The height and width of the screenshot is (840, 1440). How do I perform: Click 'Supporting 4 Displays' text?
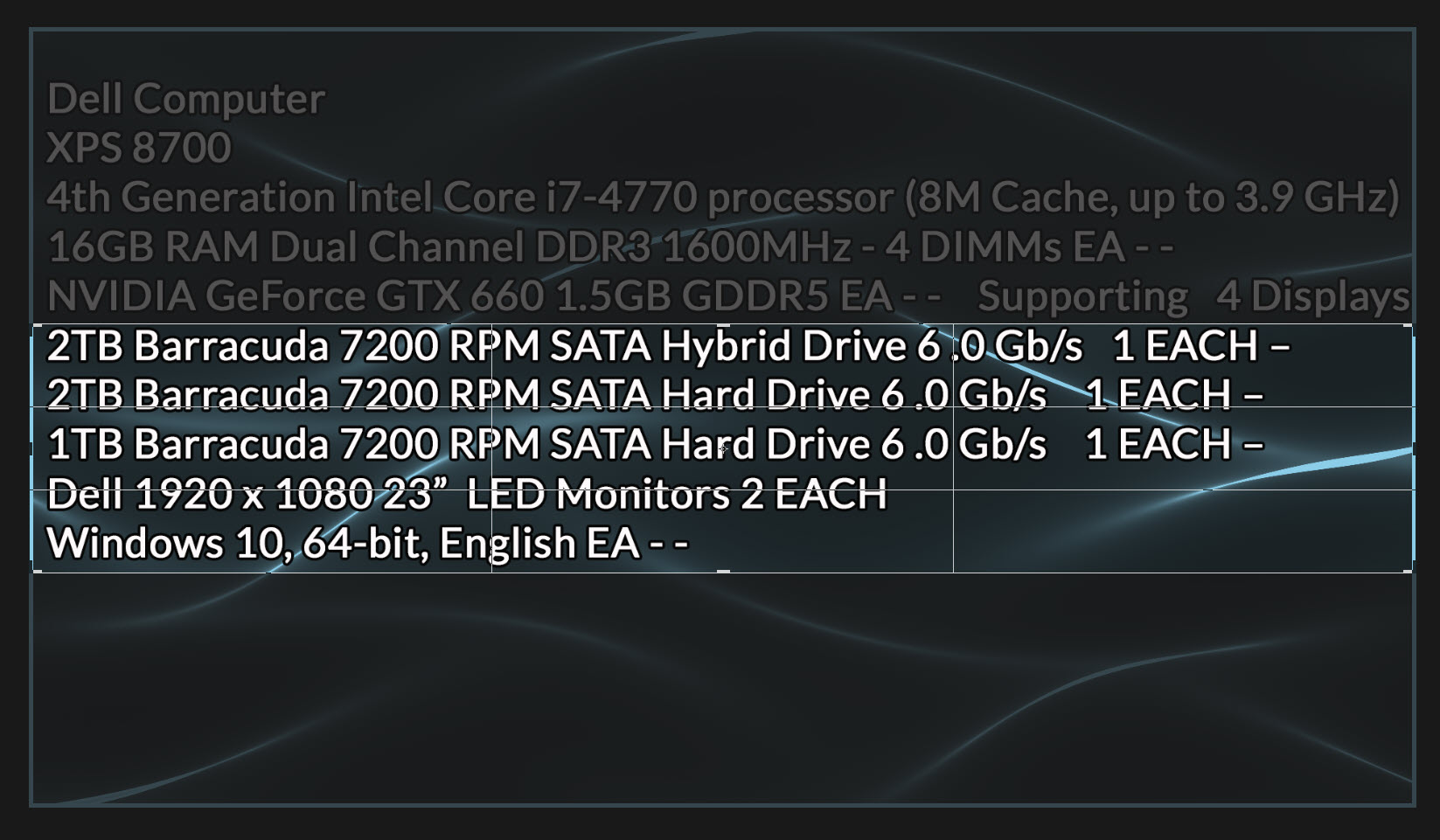click(1193, 295)
